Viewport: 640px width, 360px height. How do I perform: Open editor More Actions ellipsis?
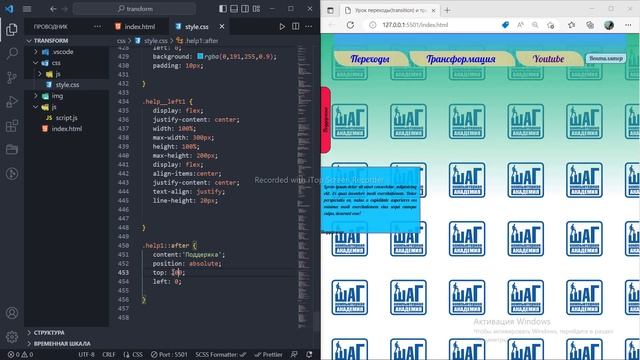(x=309, y=27)
